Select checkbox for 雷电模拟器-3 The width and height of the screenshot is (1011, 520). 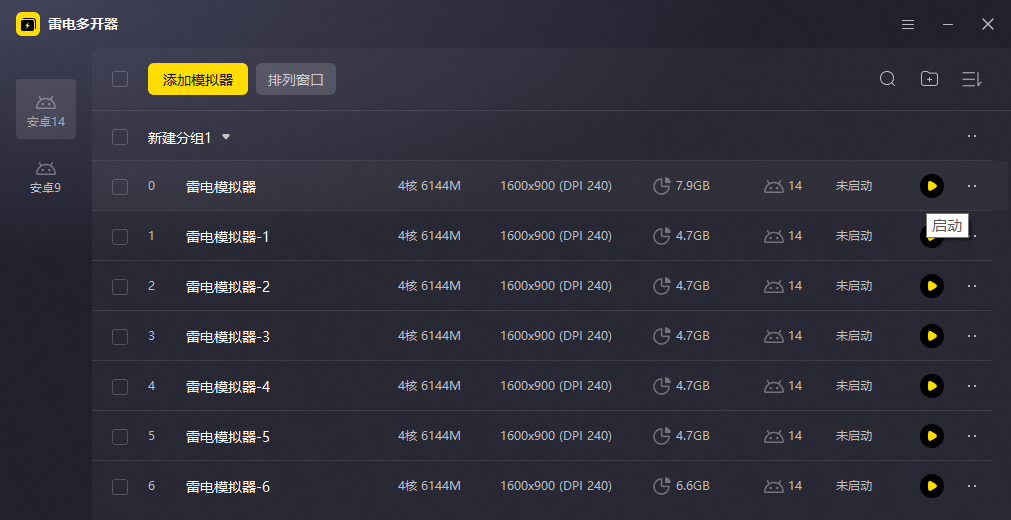tap(120, 337)
